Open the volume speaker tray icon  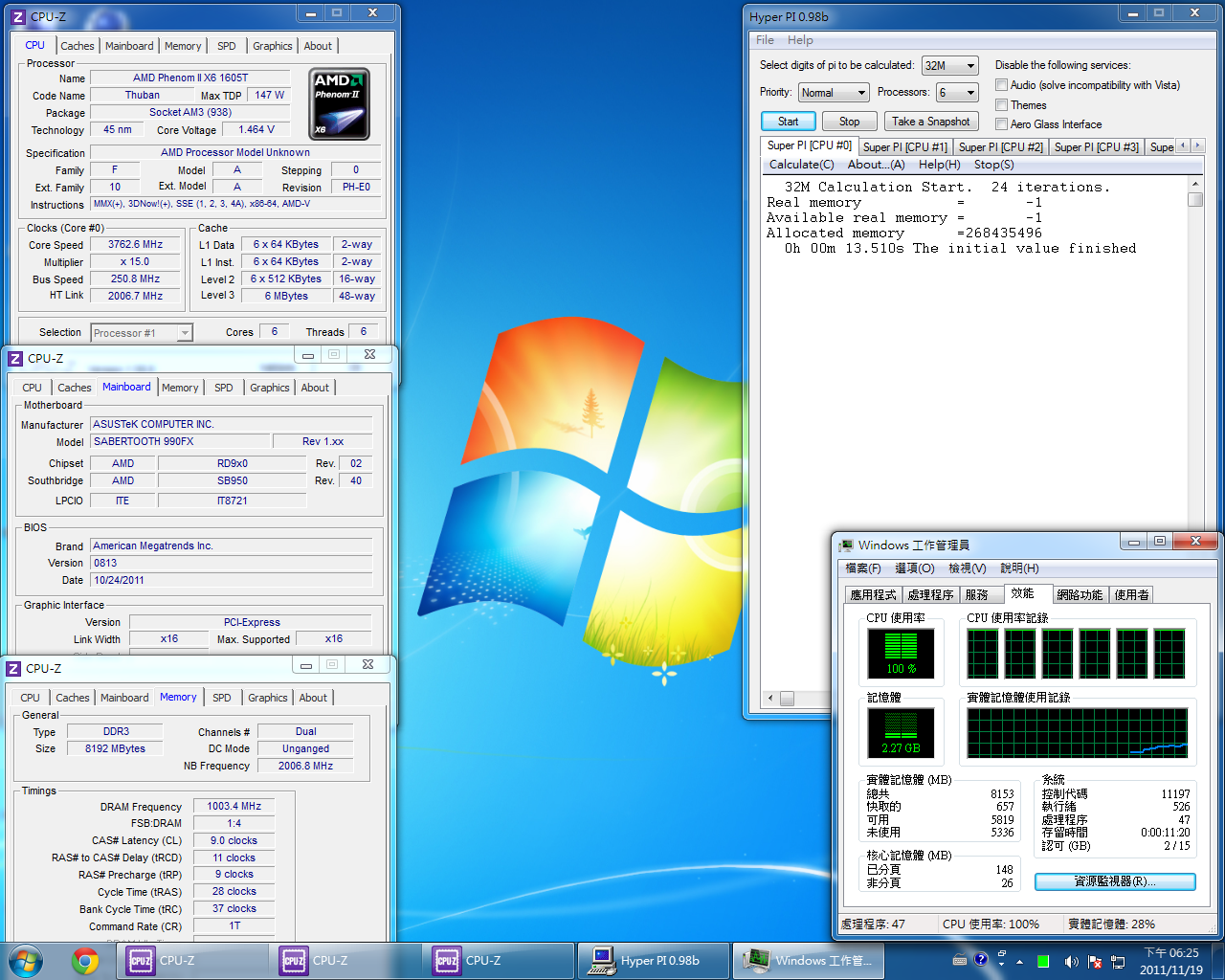point(1071,961)
